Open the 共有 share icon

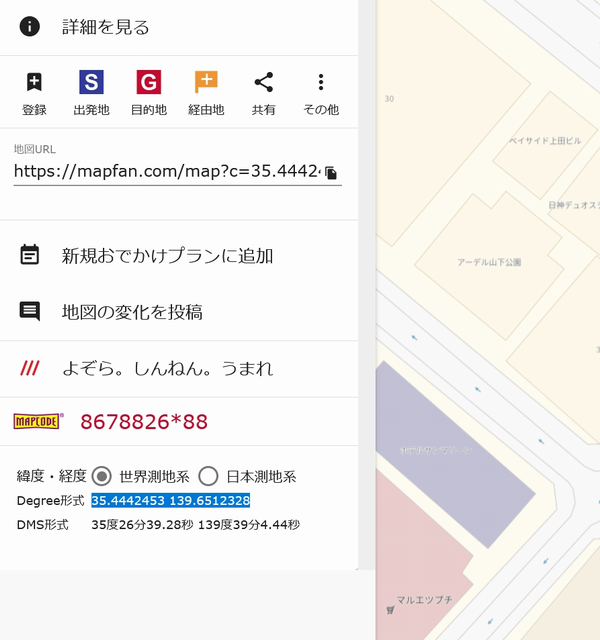(x=264, y=83)
